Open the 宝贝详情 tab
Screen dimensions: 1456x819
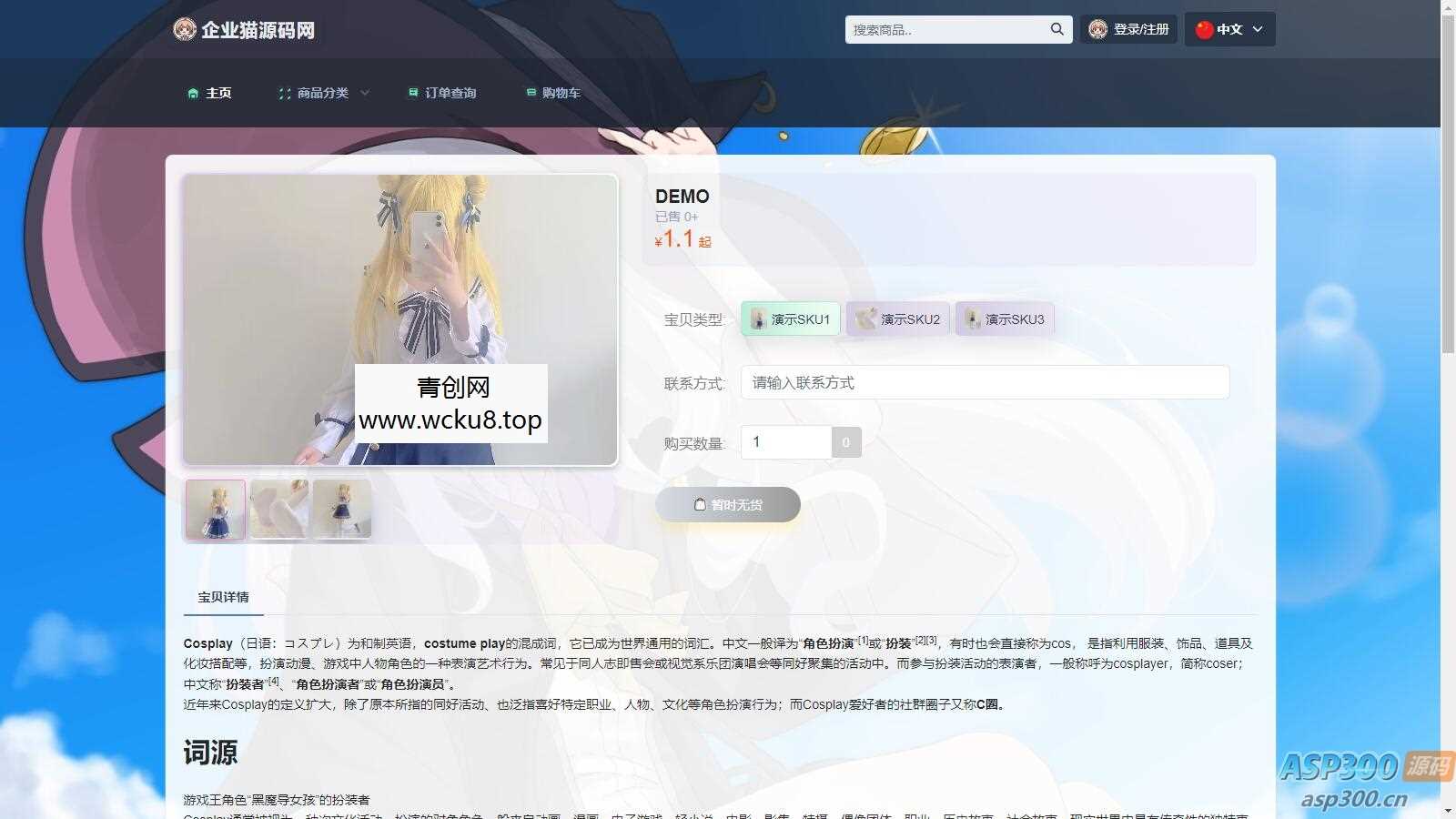tap(223, 596)
